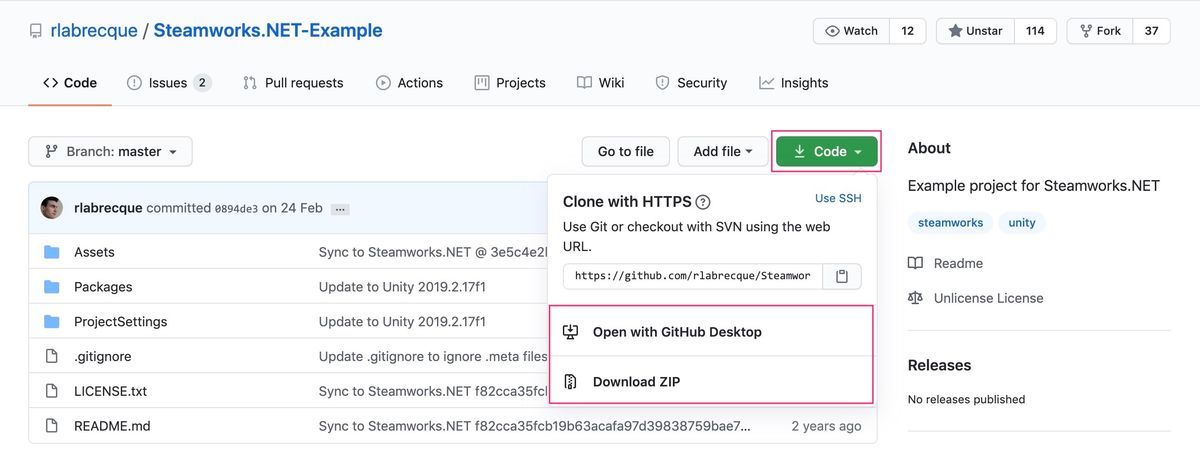
Task: Click the ProjectSettings folder icon
Action: coord(52,322)
